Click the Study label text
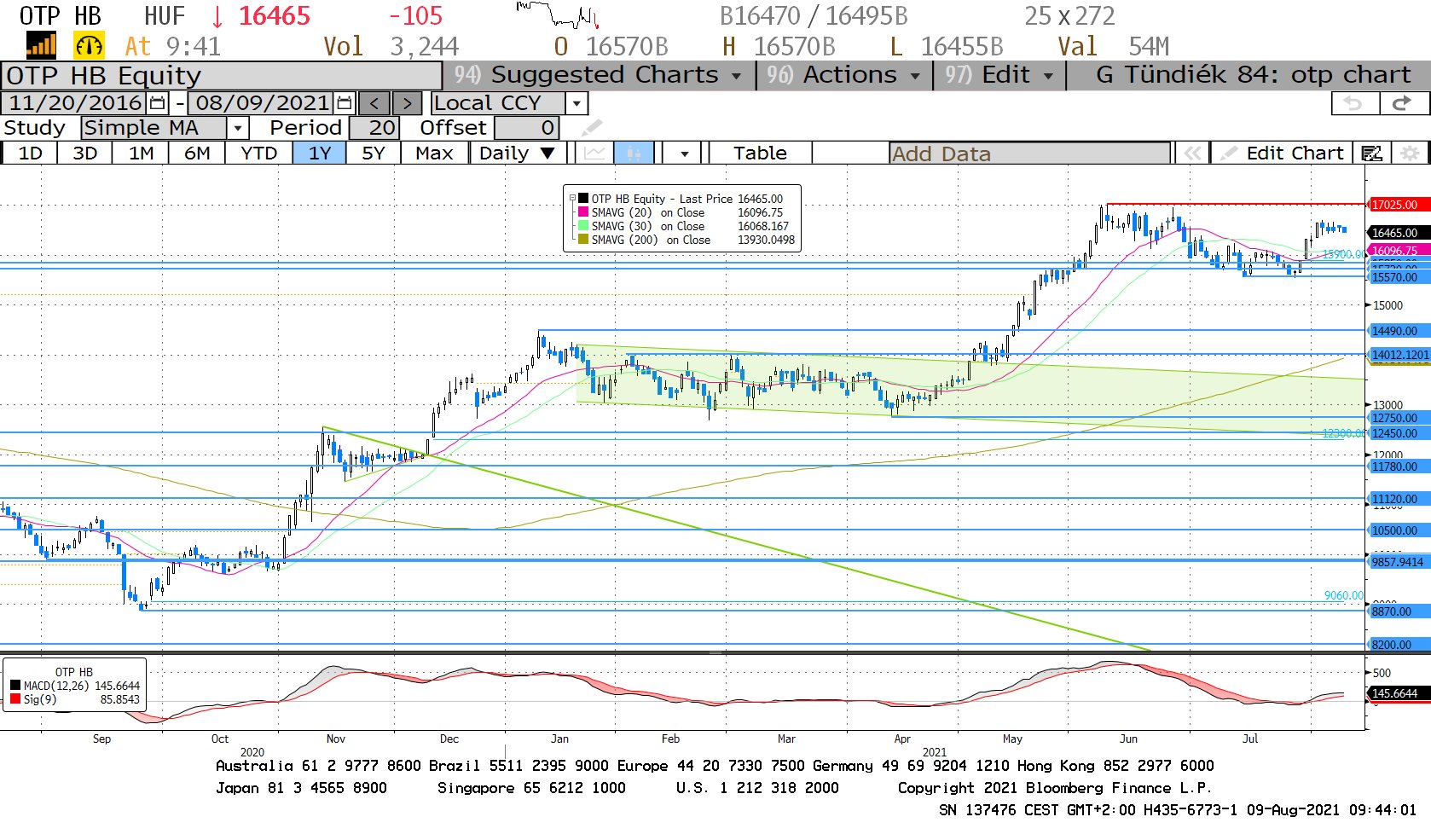 coord(35,128)
